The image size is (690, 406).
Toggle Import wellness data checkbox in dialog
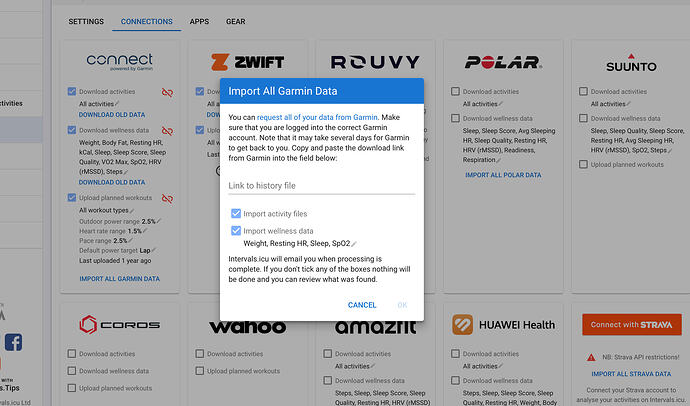(236, 231)
